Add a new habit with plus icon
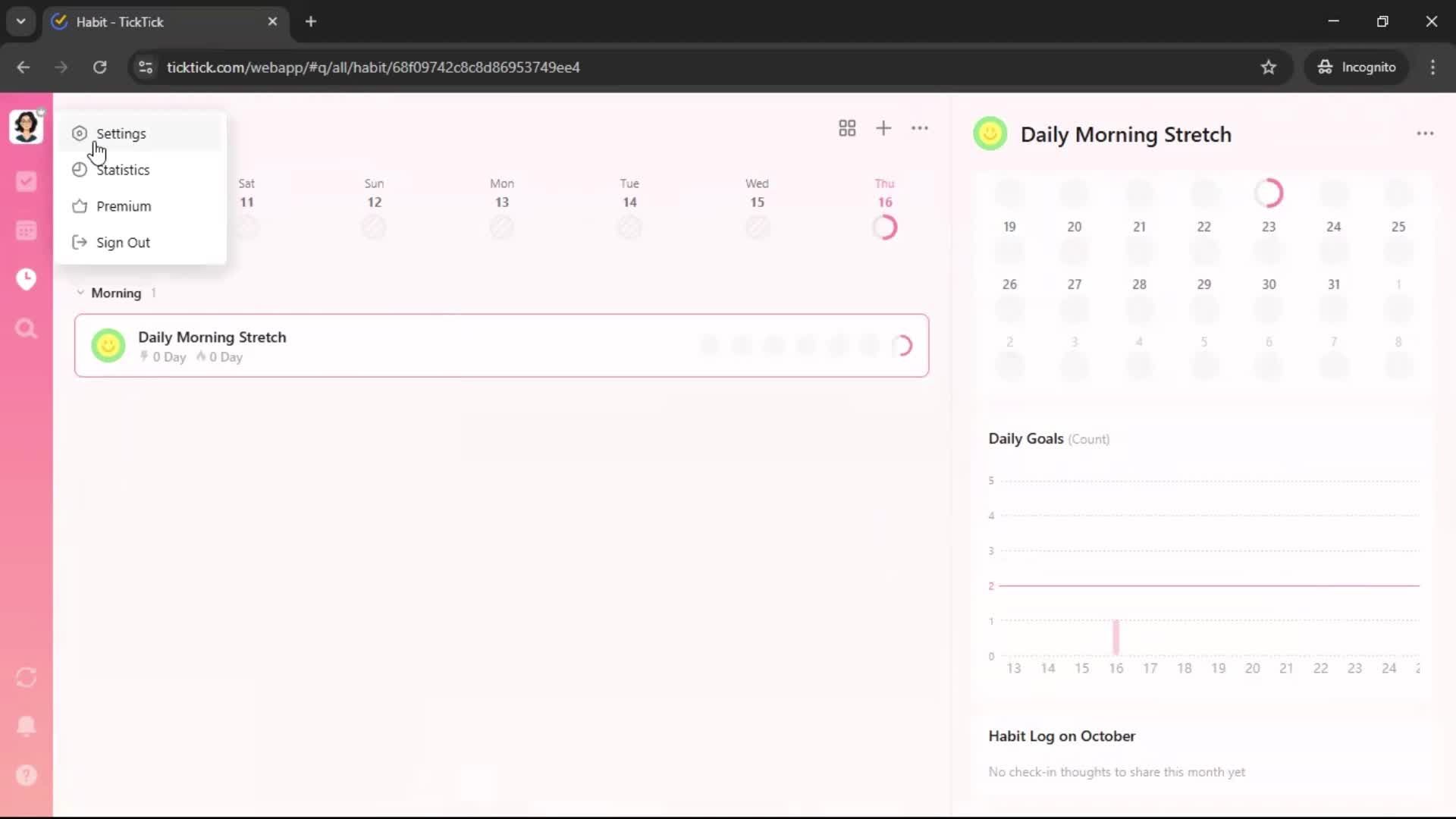The height and width of the screenshot is (819, 1456). 883,128
